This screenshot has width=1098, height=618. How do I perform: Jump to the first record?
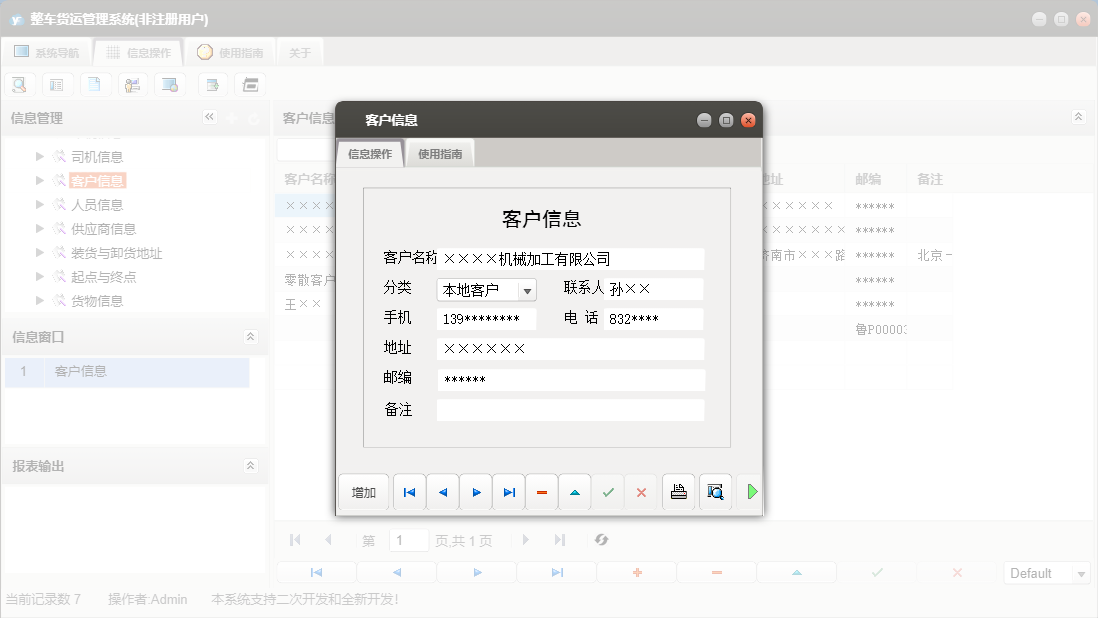(x=409, y=491)
